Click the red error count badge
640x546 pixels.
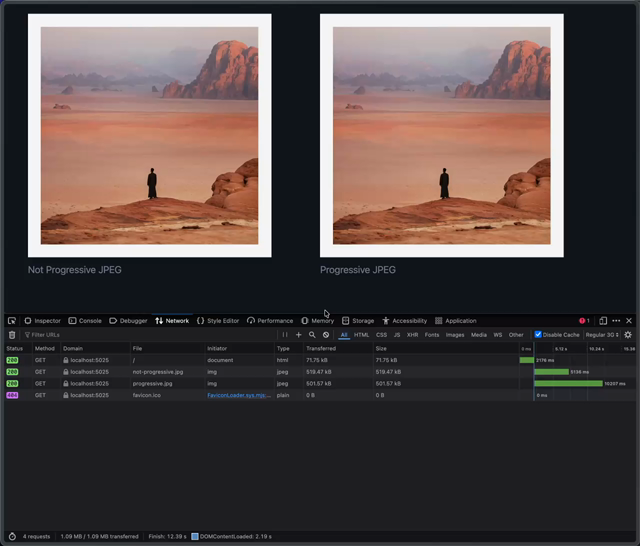[x=585, y=321]
